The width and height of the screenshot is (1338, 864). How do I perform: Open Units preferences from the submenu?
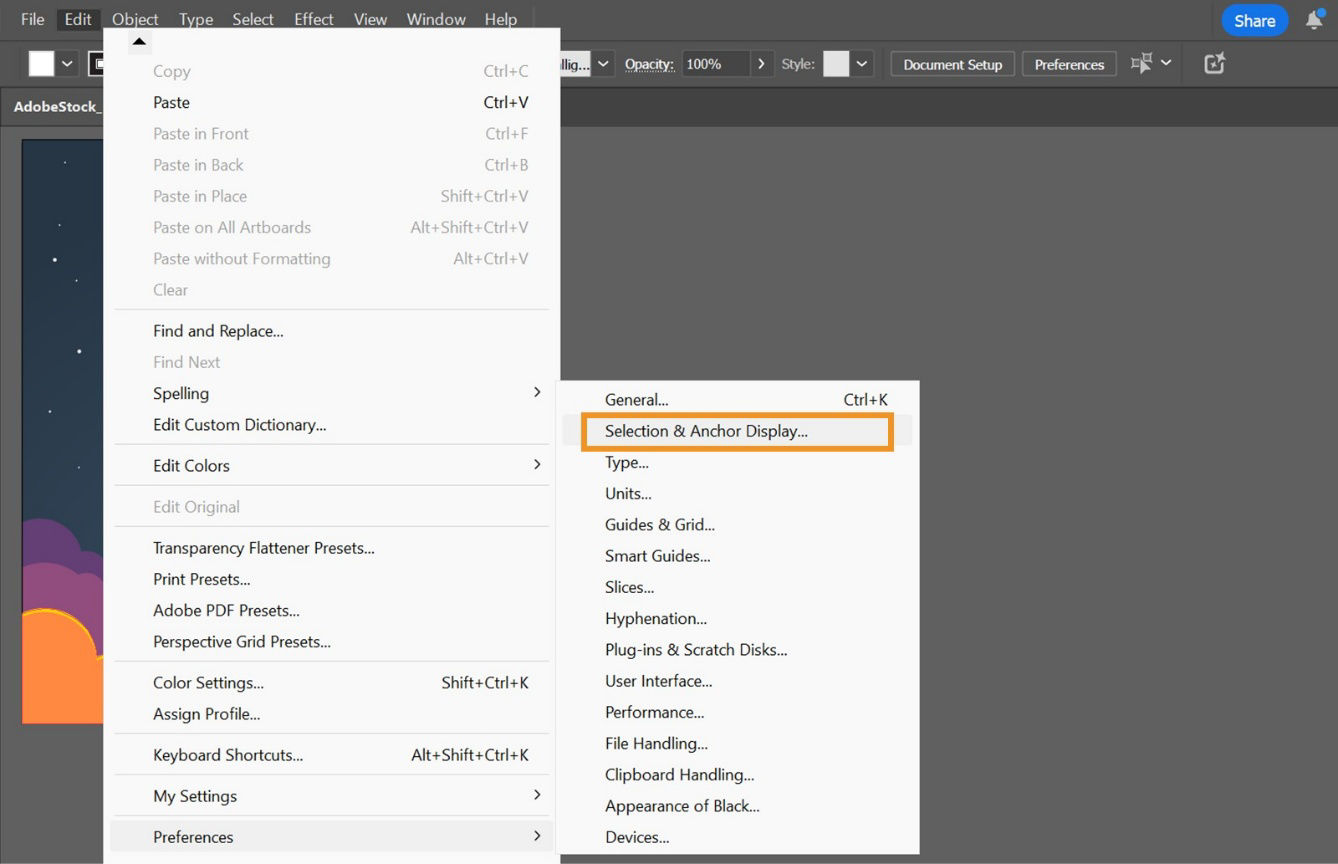pos(628,493)
